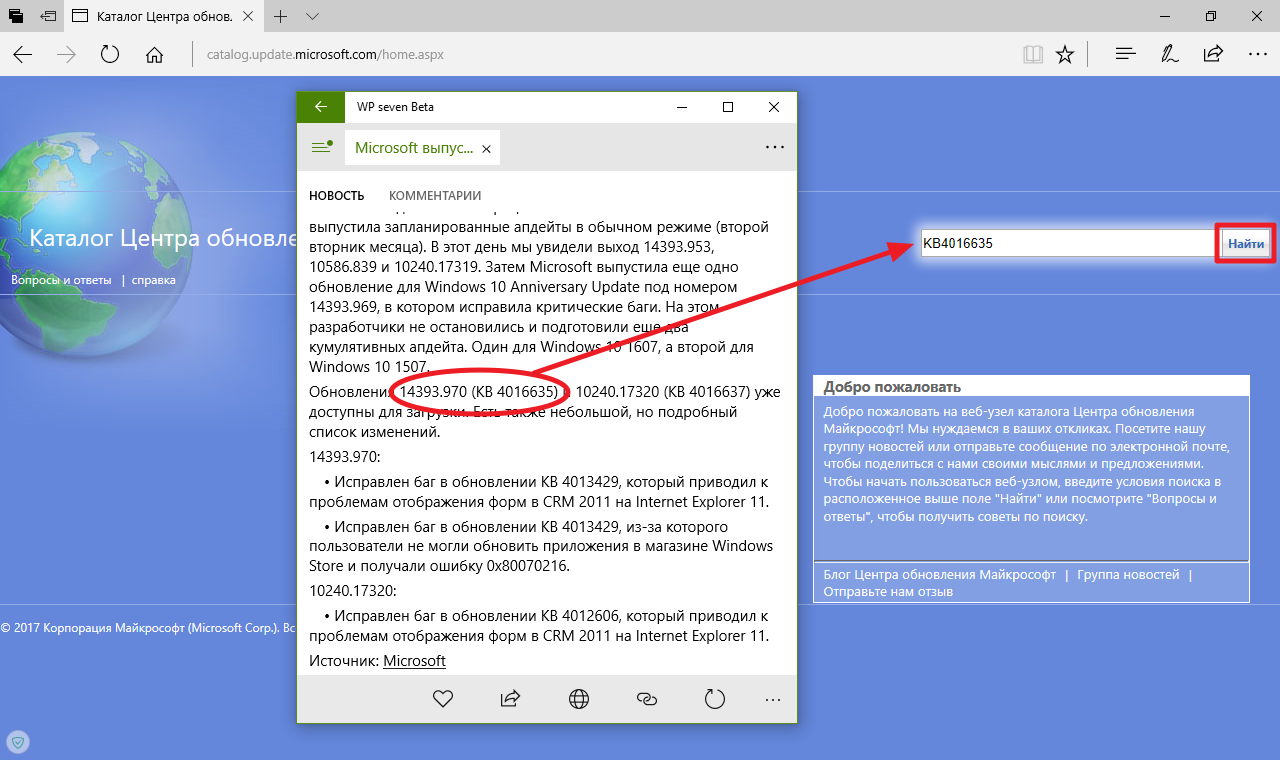Open the справка link
The height and width of the screenshot is (760, 1280).
coord(153,280)
